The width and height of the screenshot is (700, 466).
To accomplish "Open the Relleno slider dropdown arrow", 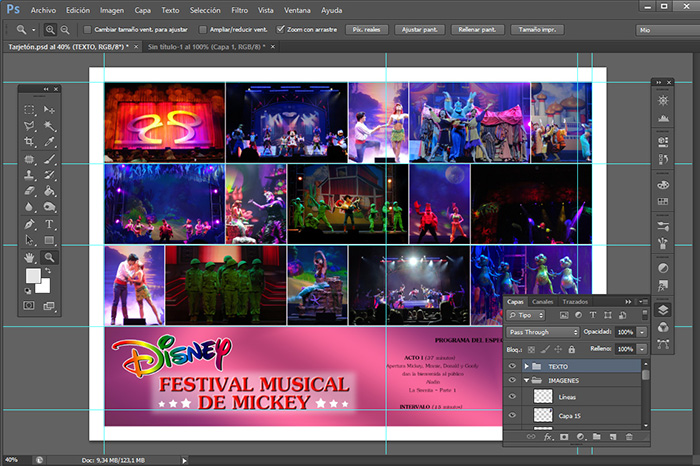I will [x=642, y=349].
